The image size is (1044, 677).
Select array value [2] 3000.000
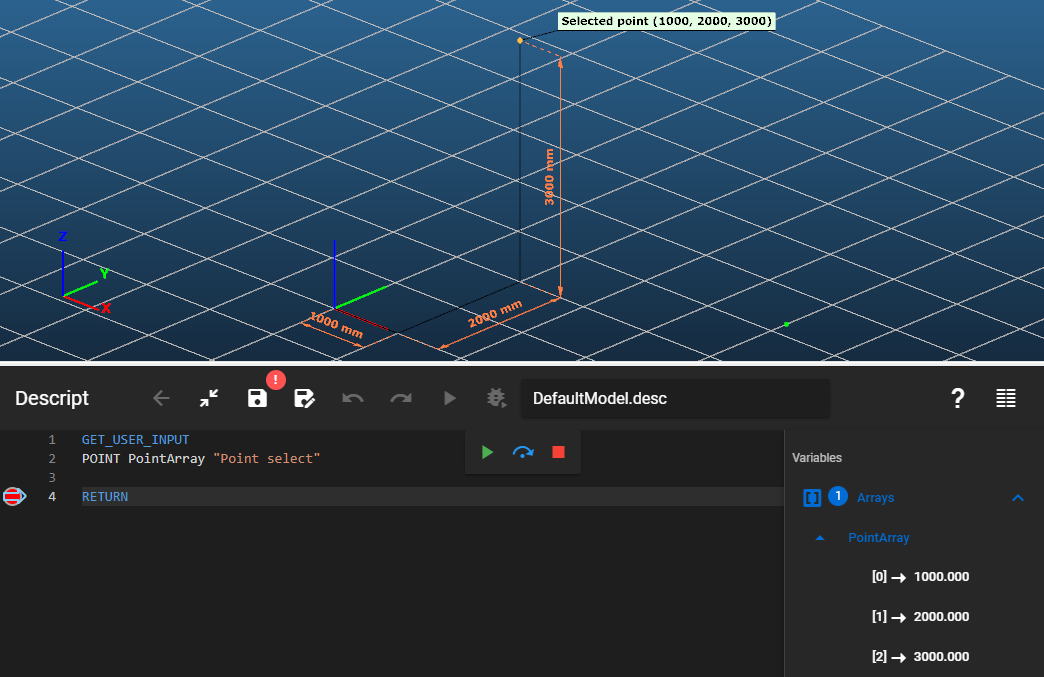pyautogui.click(x=920, y=656)
